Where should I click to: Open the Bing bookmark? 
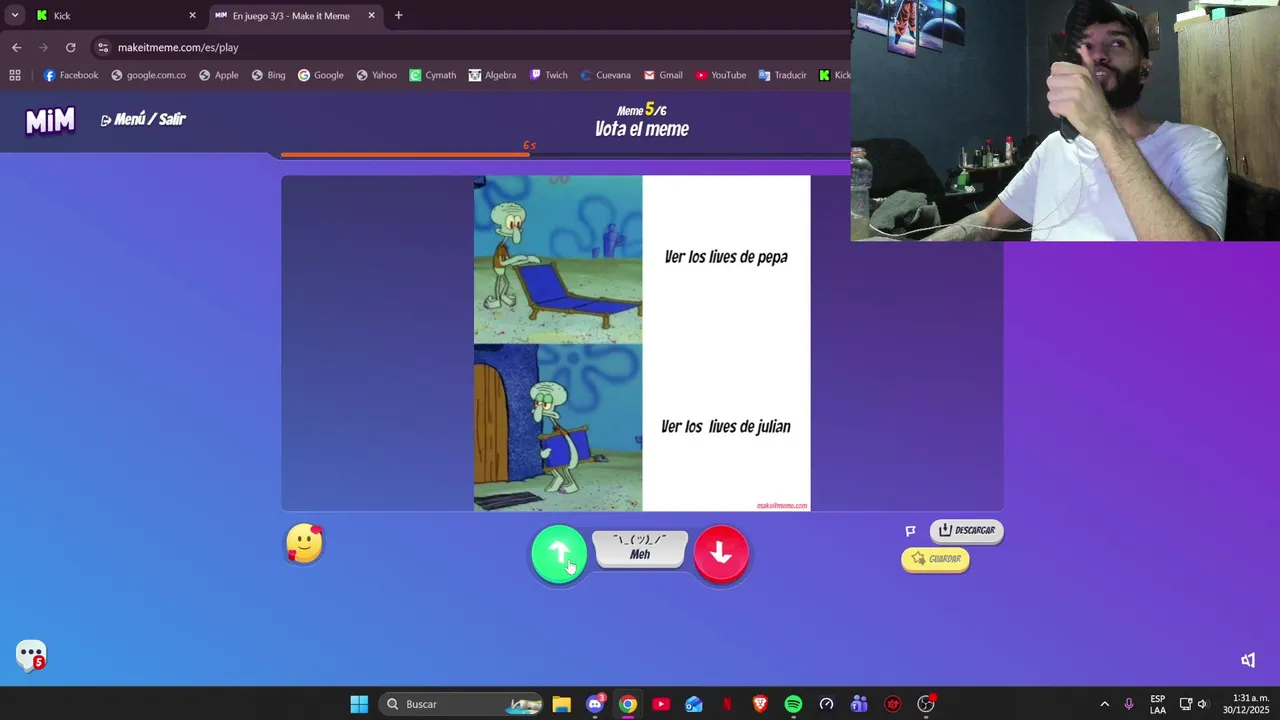click(x=268, y=75)
